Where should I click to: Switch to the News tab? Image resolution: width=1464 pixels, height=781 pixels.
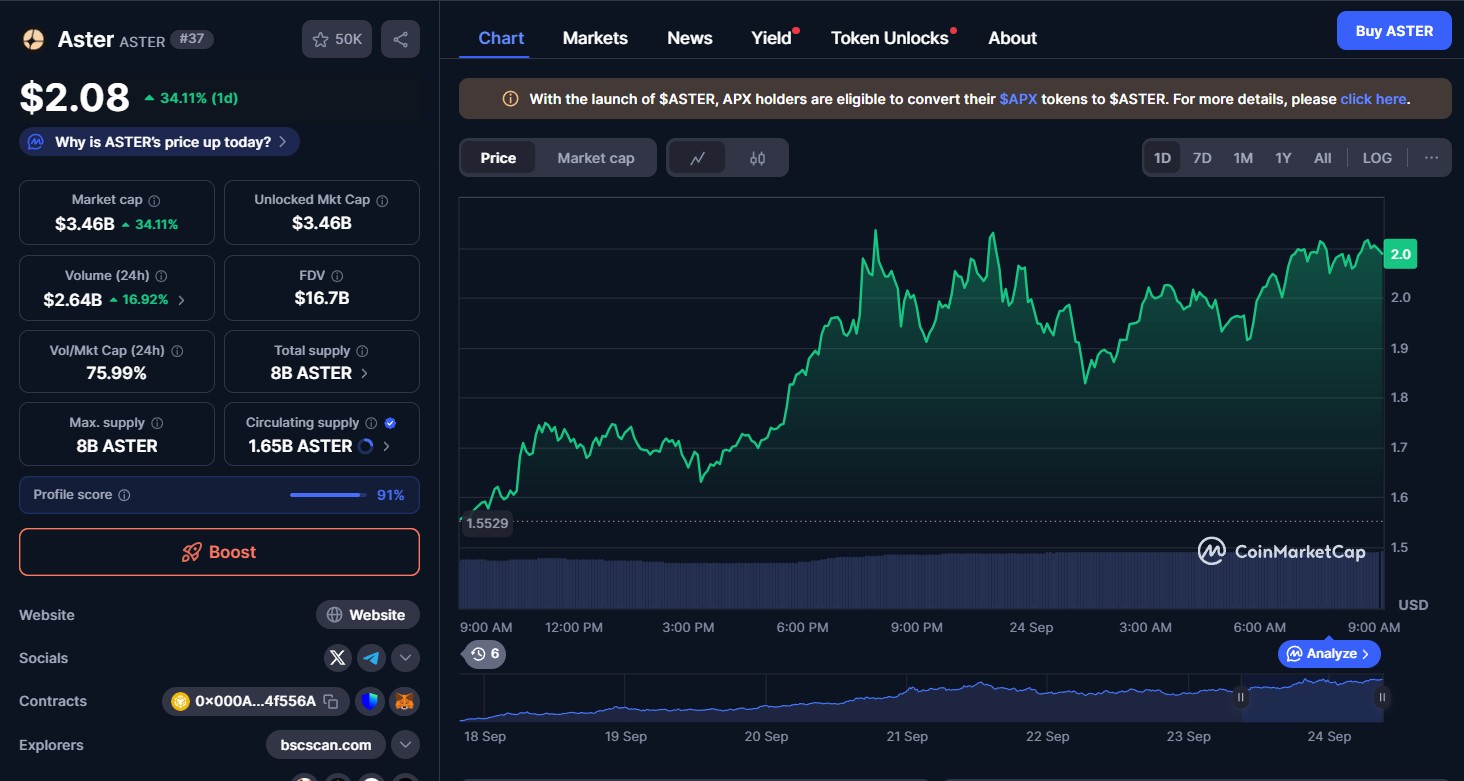click(690, 38)
